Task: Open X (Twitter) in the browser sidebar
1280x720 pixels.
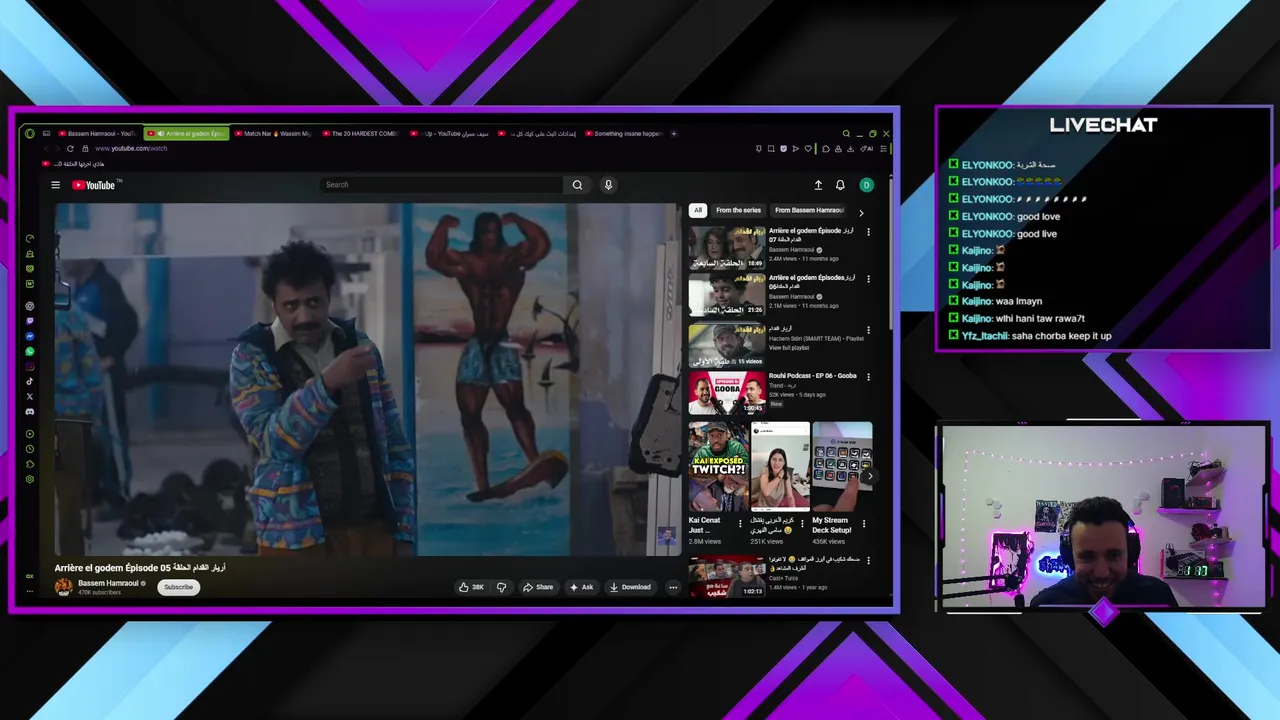Action: [30, 397]
